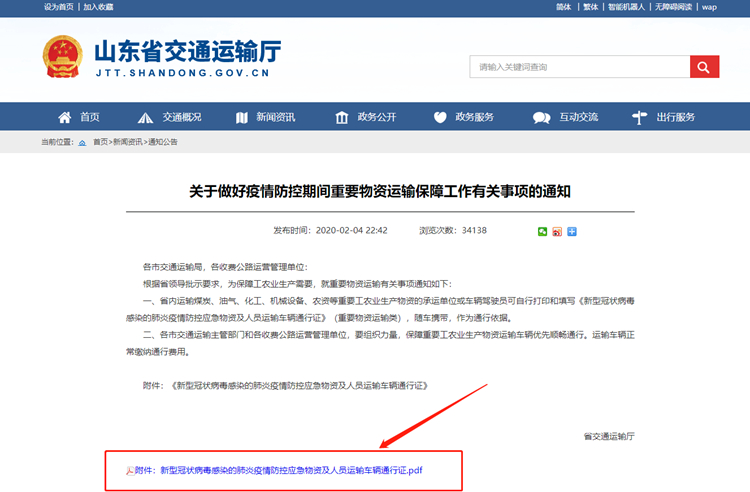
Task: Click the chat bubbles icon beside 互动交流
Action: [x=541, y=118]
